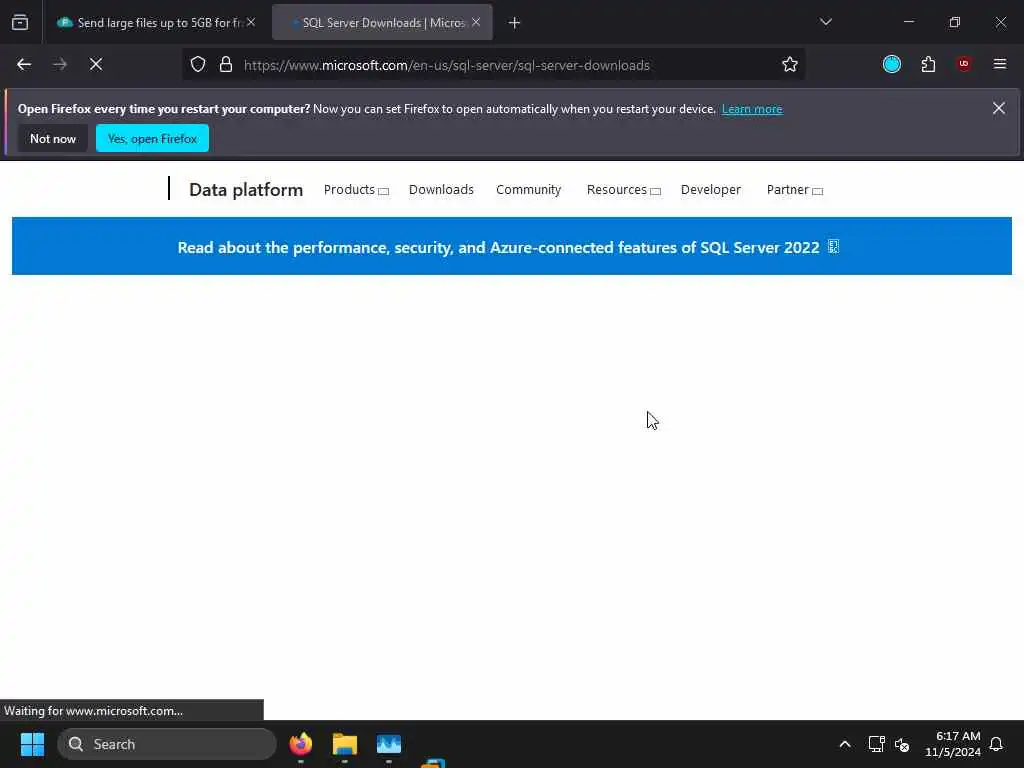
Task: Open the Firefox application menu
Action: click(1000, 64)
